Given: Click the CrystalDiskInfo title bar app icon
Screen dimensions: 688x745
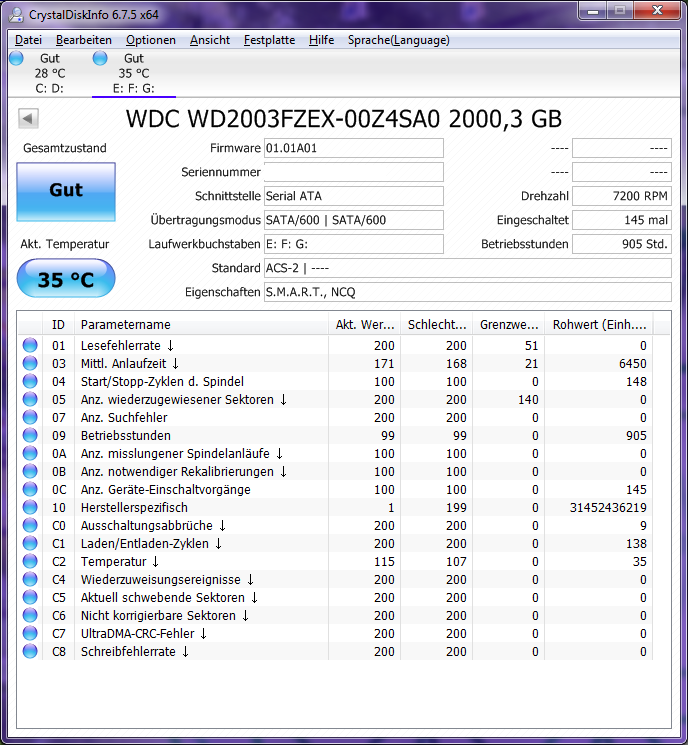Looking at the screenshot, I should tap(16, 14).
